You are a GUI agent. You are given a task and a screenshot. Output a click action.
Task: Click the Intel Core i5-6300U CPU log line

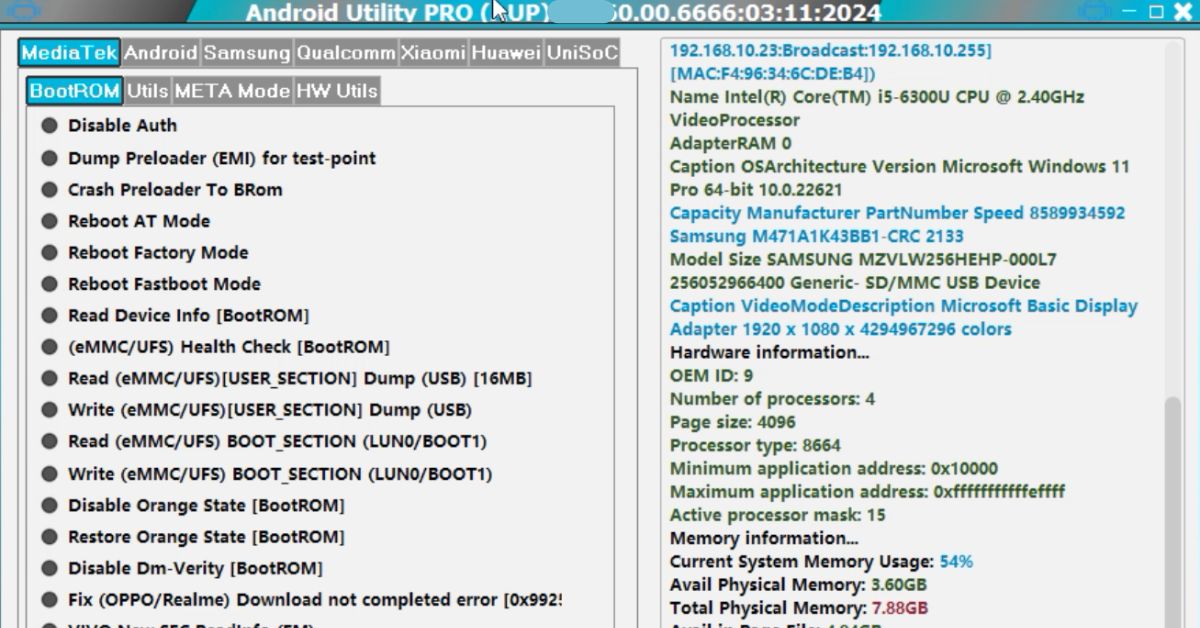pyautogui.click(x=877, y=97)
